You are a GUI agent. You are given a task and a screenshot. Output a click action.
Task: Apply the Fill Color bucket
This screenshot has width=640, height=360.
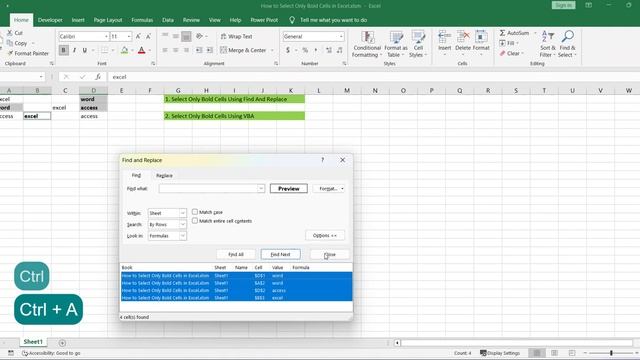click(x=124, y=50)
